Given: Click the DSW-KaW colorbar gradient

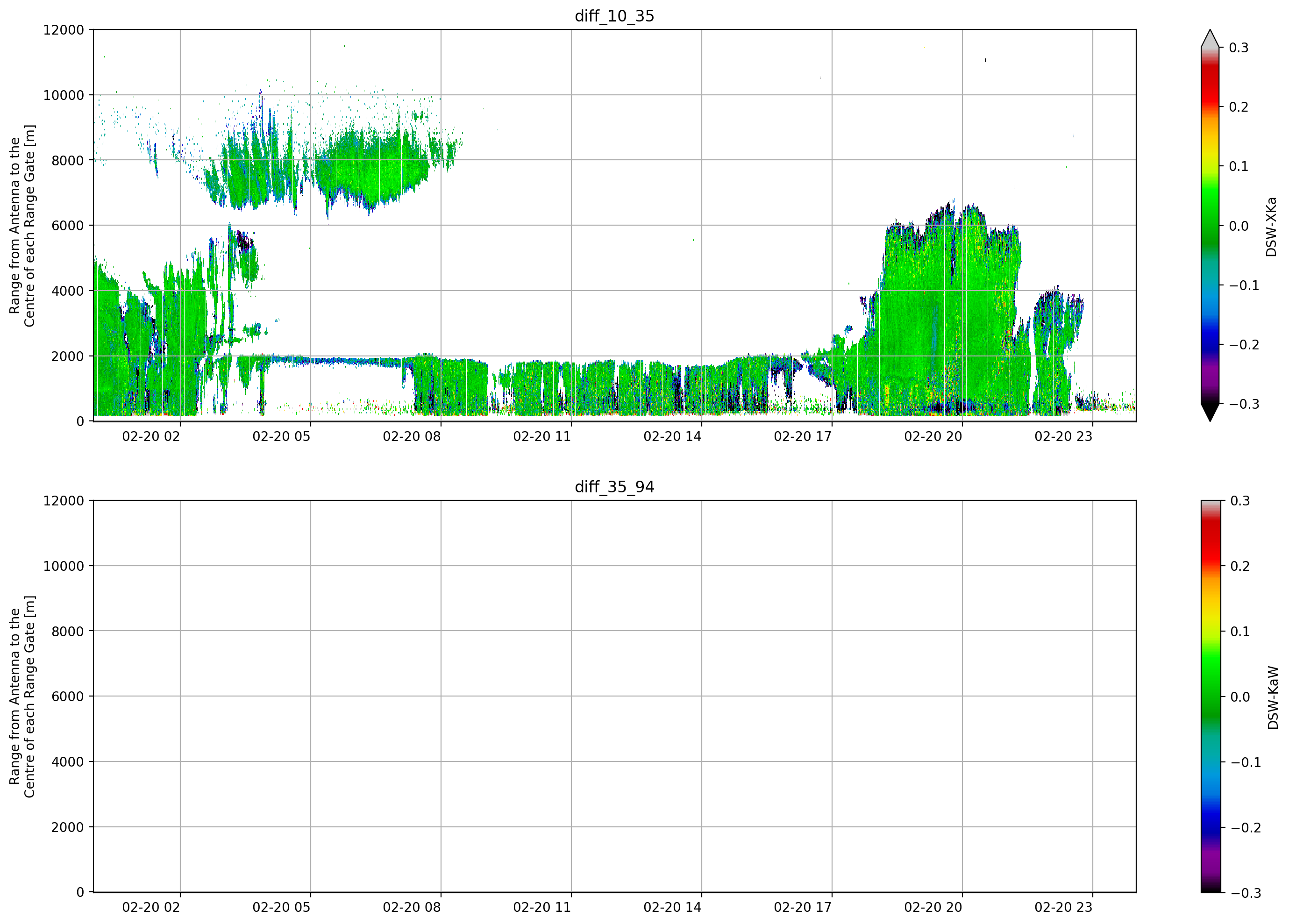Looking at the screenshot, I should pos(1210,697).
